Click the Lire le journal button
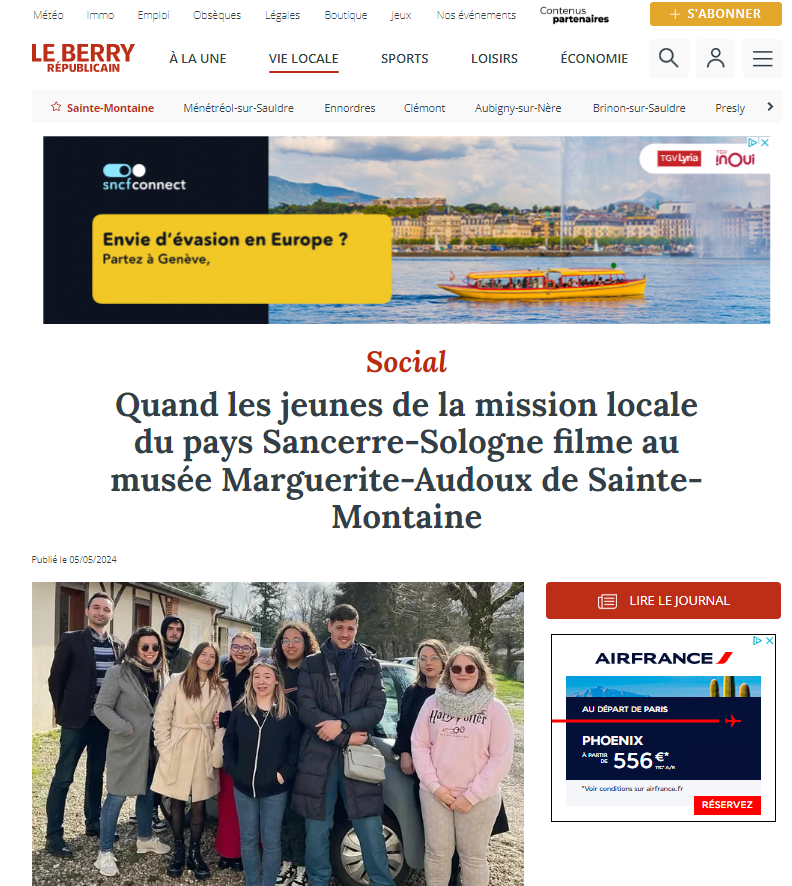Image resolution: width=792 pixels, height=886 pixels. [663, 601]
